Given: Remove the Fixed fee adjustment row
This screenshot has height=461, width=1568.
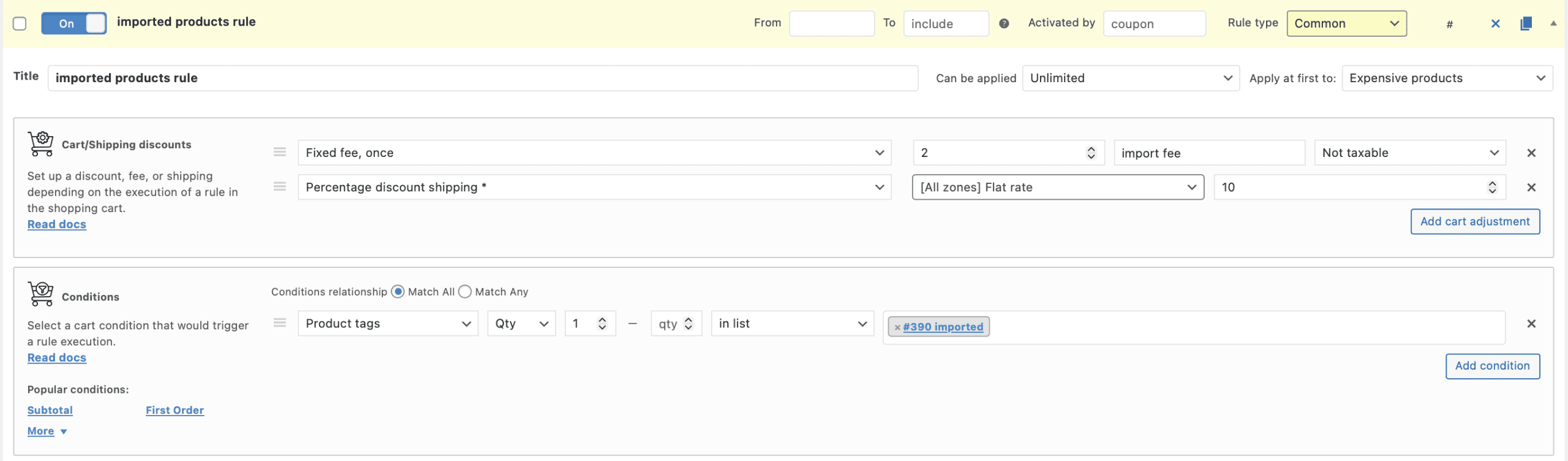Looking at the screenshot, I should [x=1531, y=153].
